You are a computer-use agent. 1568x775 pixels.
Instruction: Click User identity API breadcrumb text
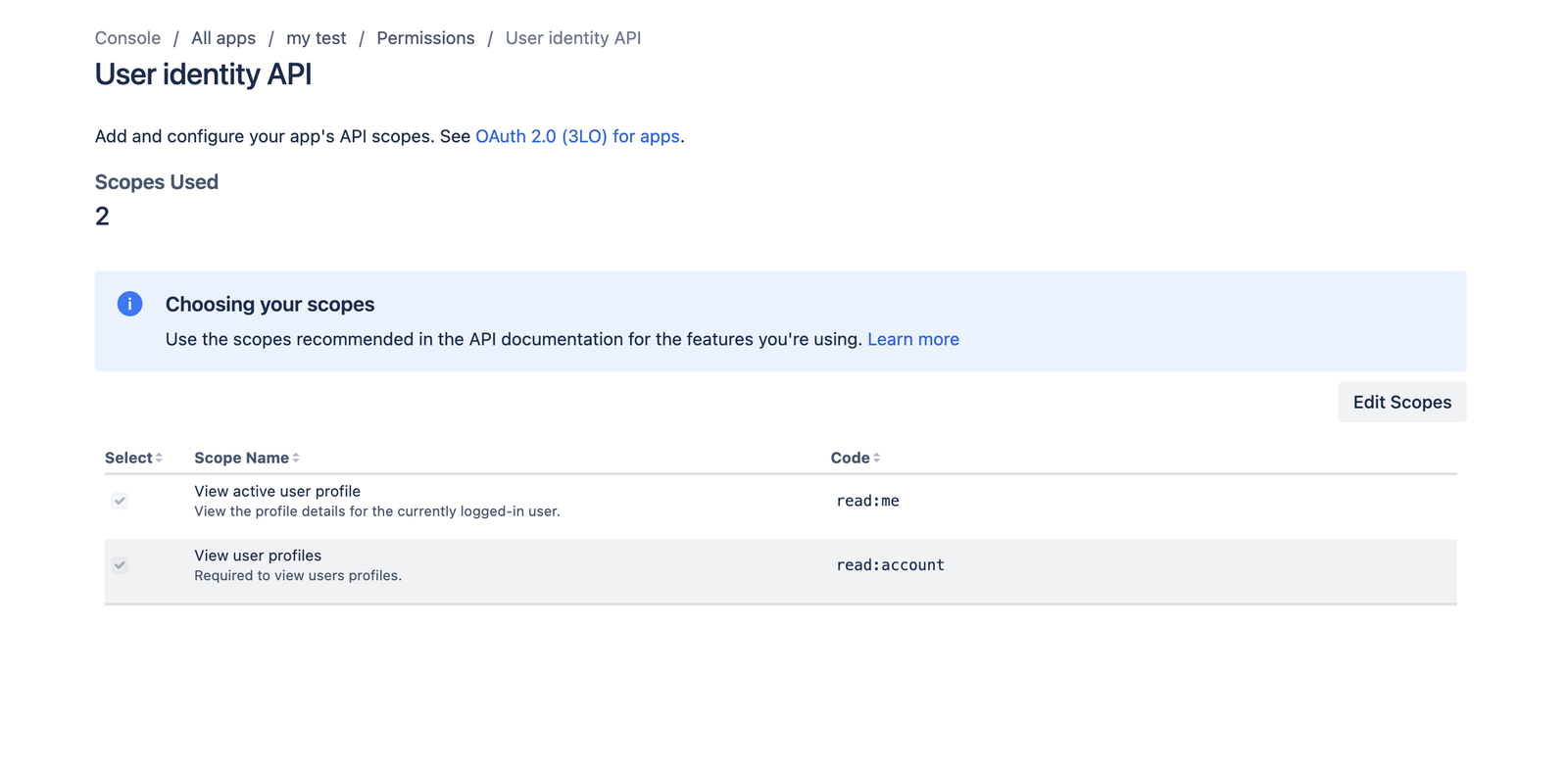[573, 38]
